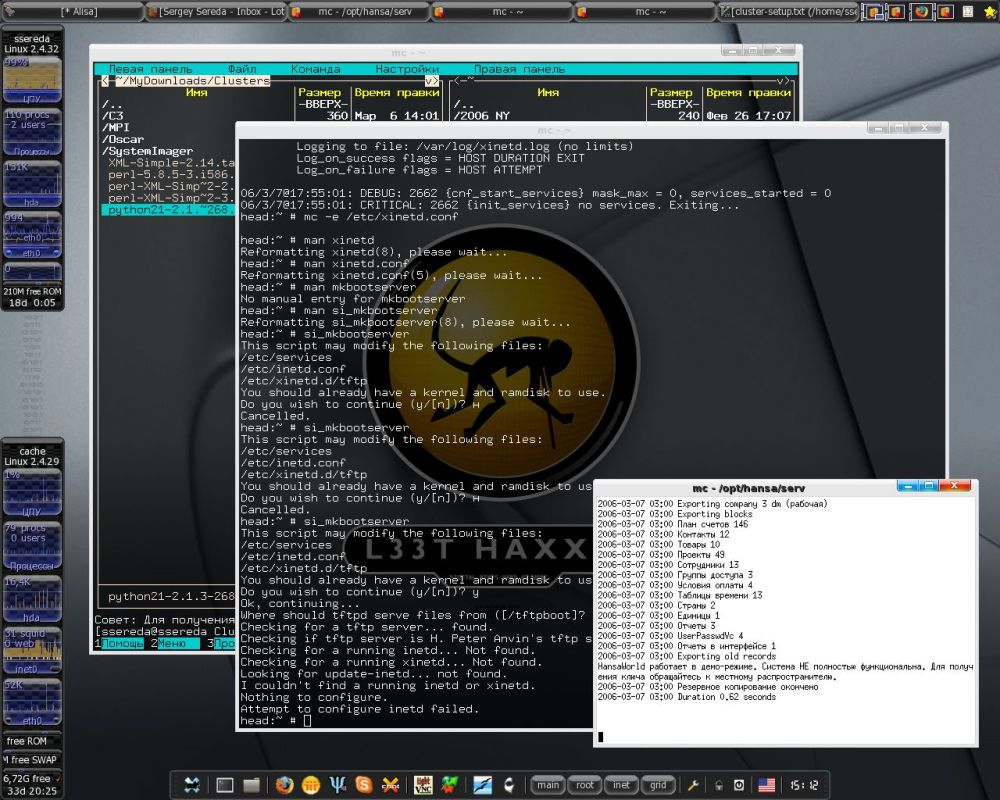This screenshot has height=800, width=1000.
Task: Select the /2006 NY directory in right panel
Action: pos(482,116)
